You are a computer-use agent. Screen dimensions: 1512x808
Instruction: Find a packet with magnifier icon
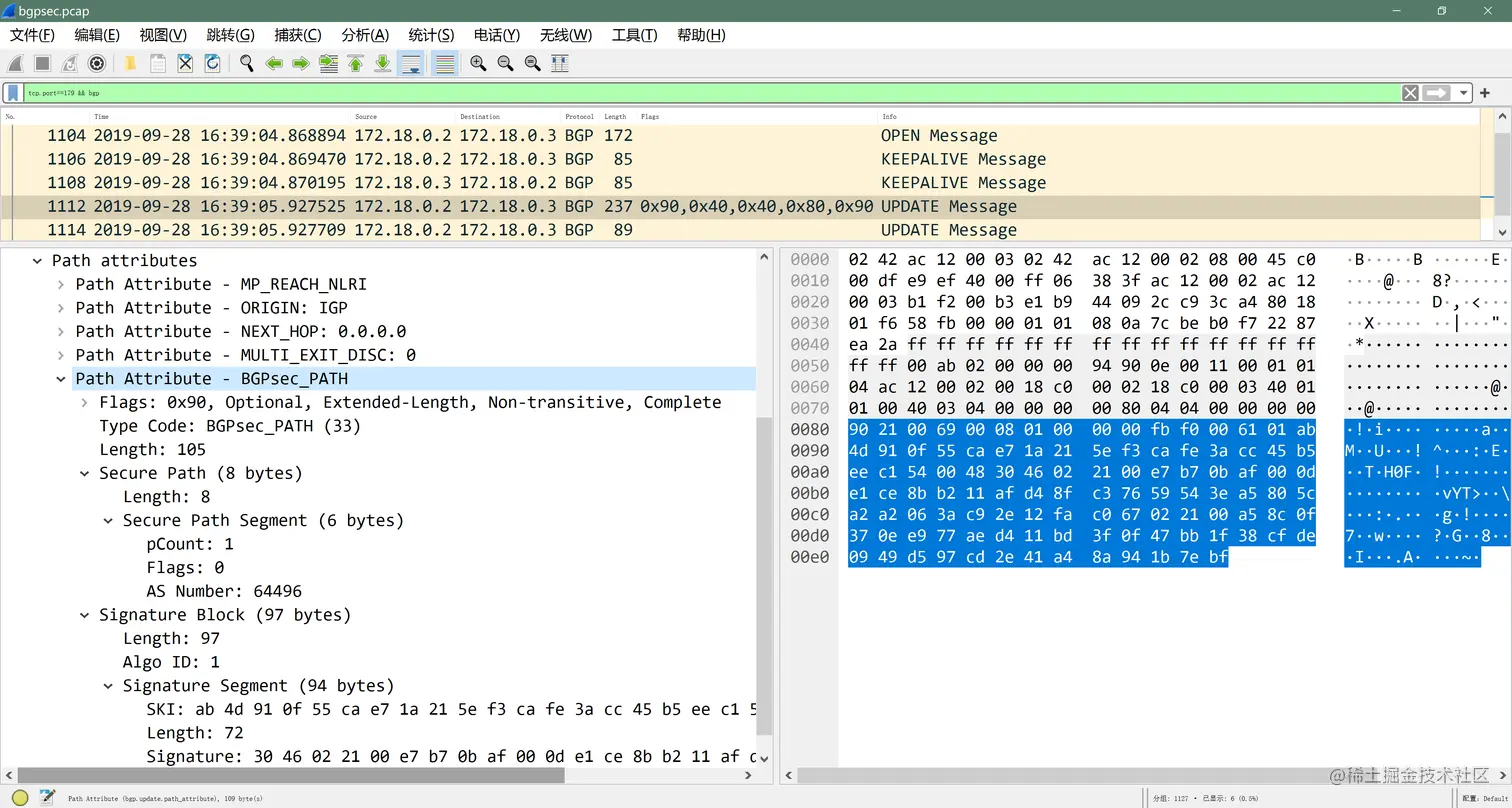click(x=246, y=63)
